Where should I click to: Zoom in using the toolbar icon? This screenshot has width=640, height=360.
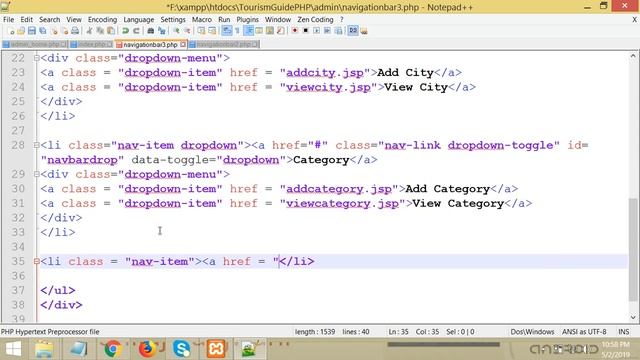[x=176, y=31]
